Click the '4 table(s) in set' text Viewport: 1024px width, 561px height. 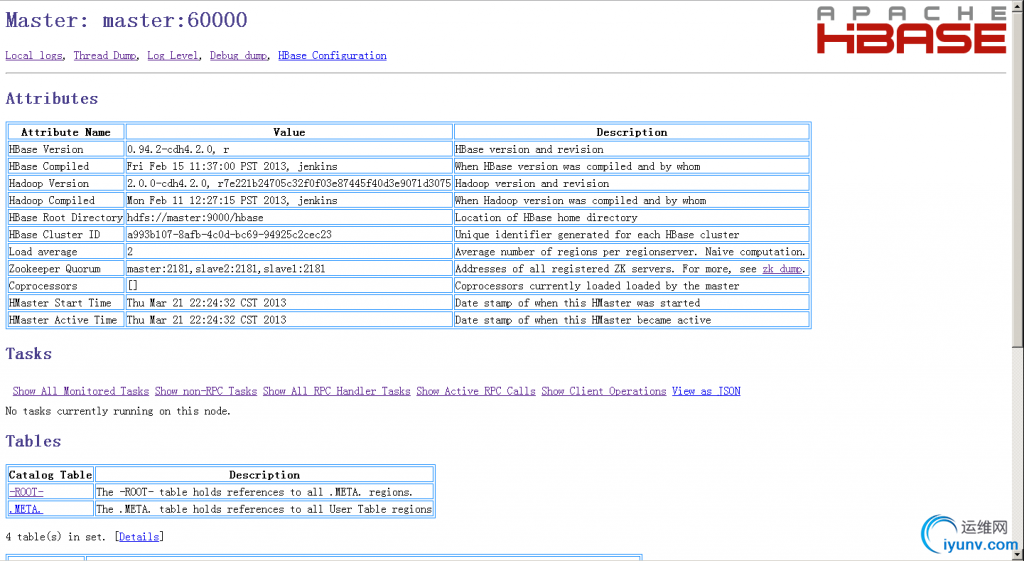(58, 536)
